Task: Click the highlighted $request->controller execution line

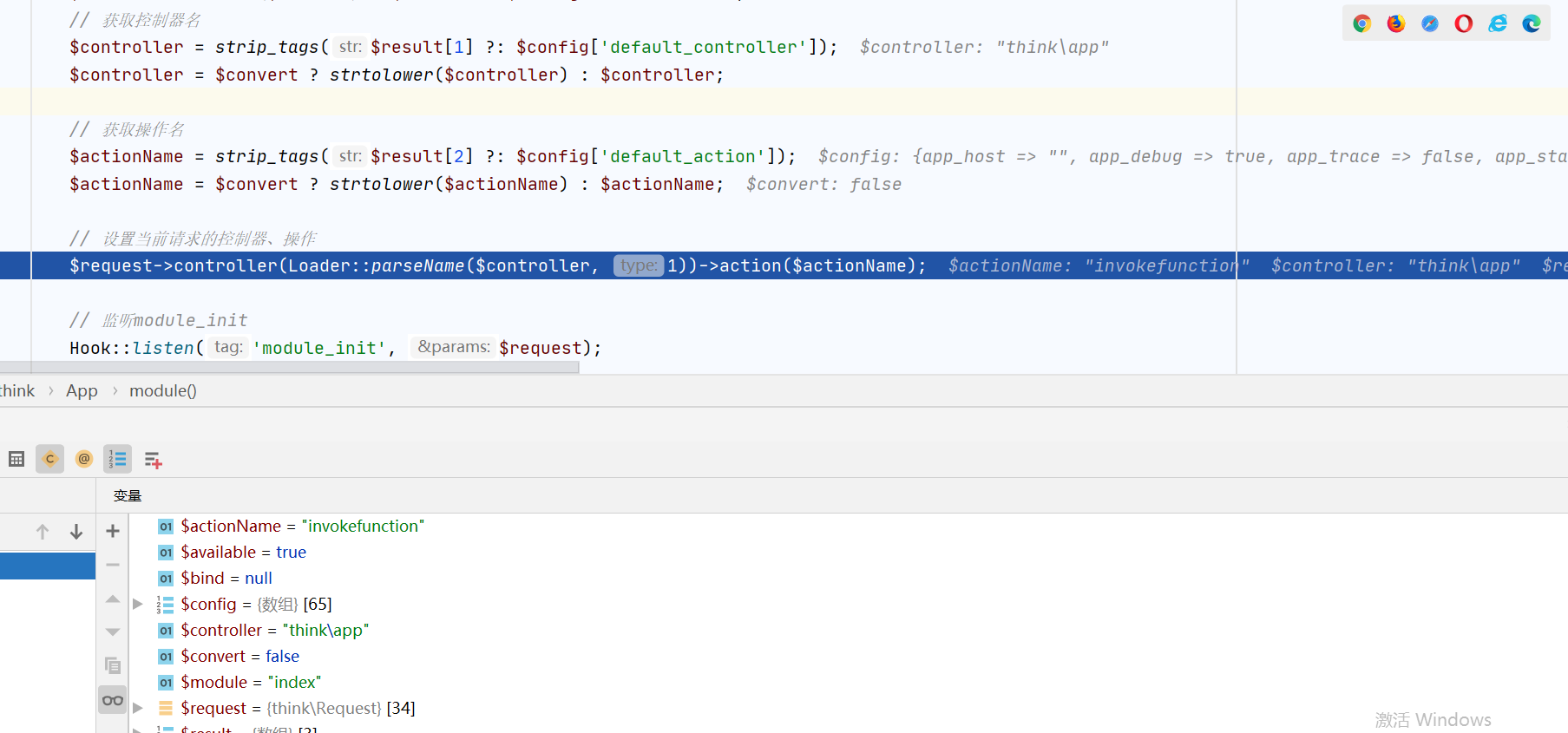Action: coord(784,265)
